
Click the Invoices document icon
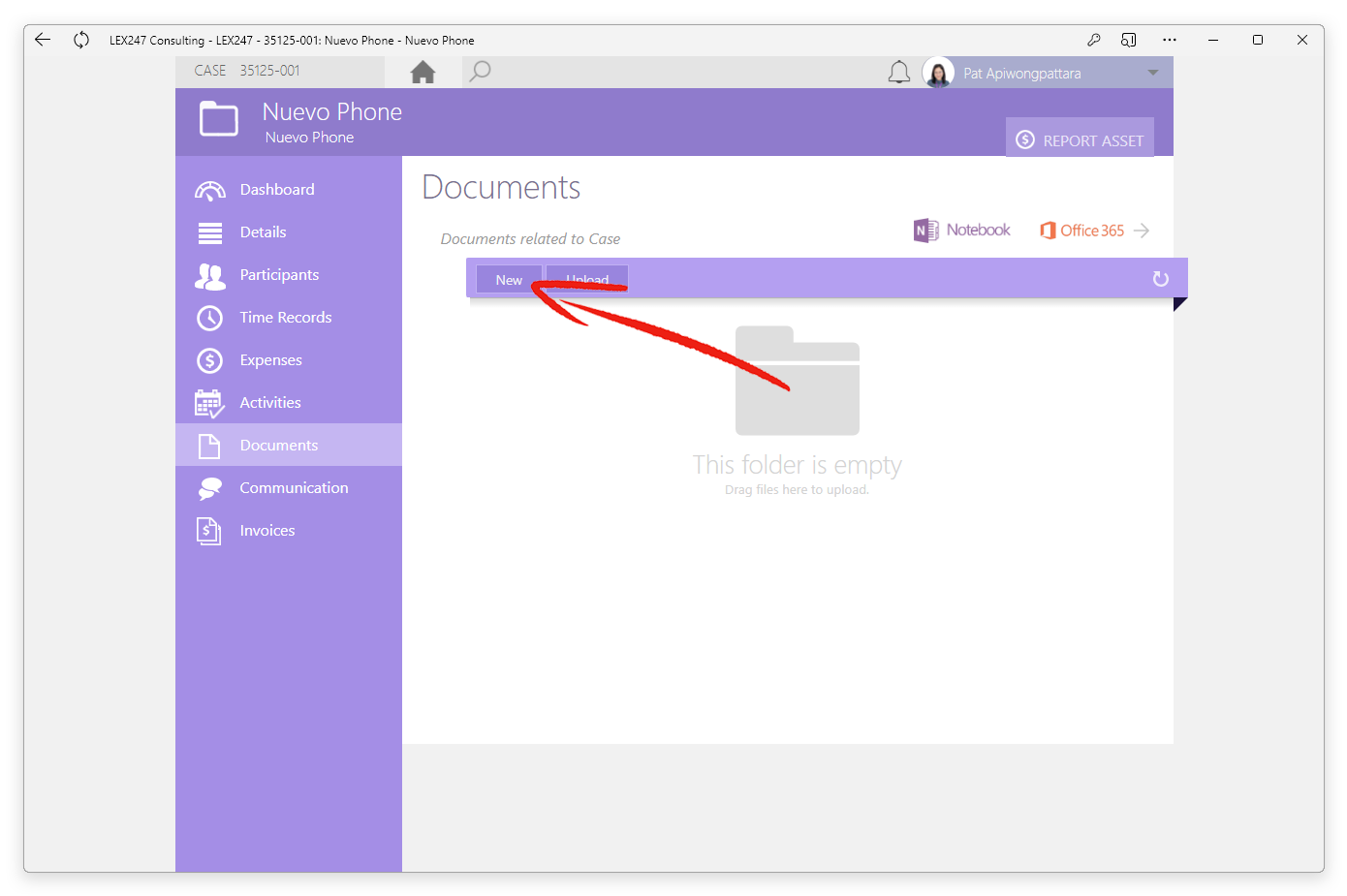click(x=209, y=531)
